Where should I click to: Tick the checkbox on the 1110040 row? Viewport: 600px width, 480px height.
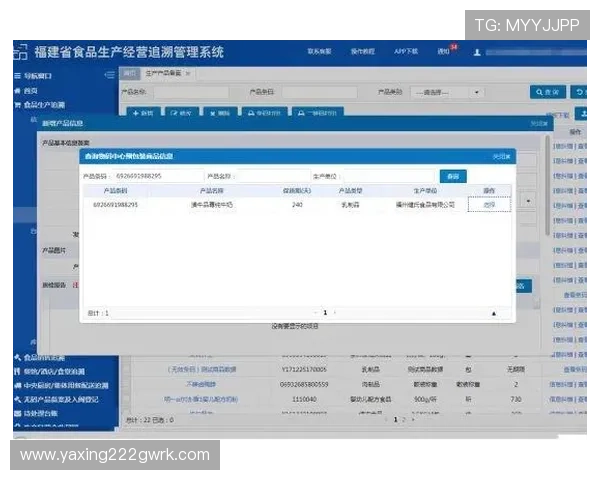click(x=126, y=399)
